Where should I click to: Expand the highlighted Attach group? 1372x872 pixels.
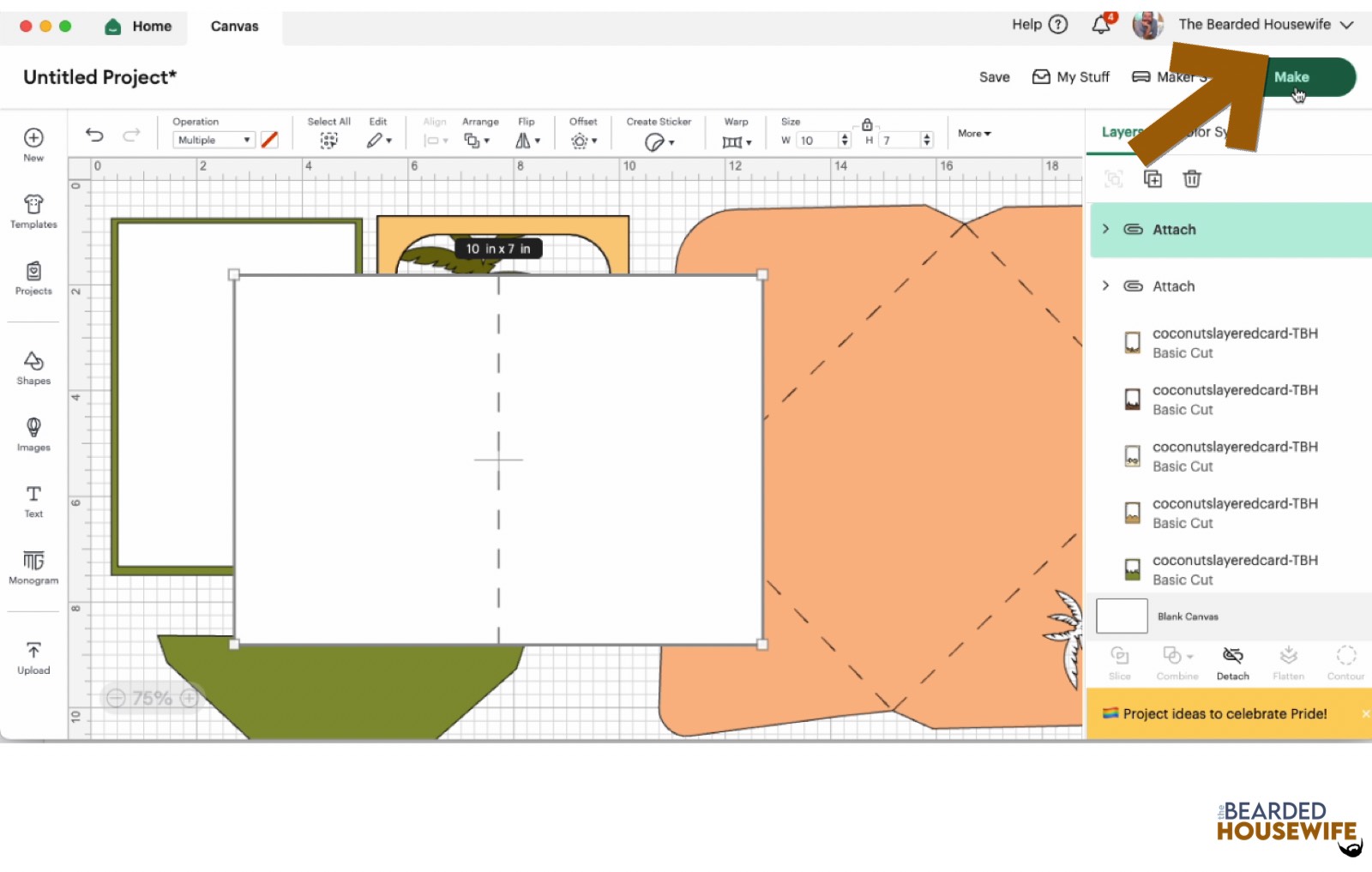(1105, 229)
